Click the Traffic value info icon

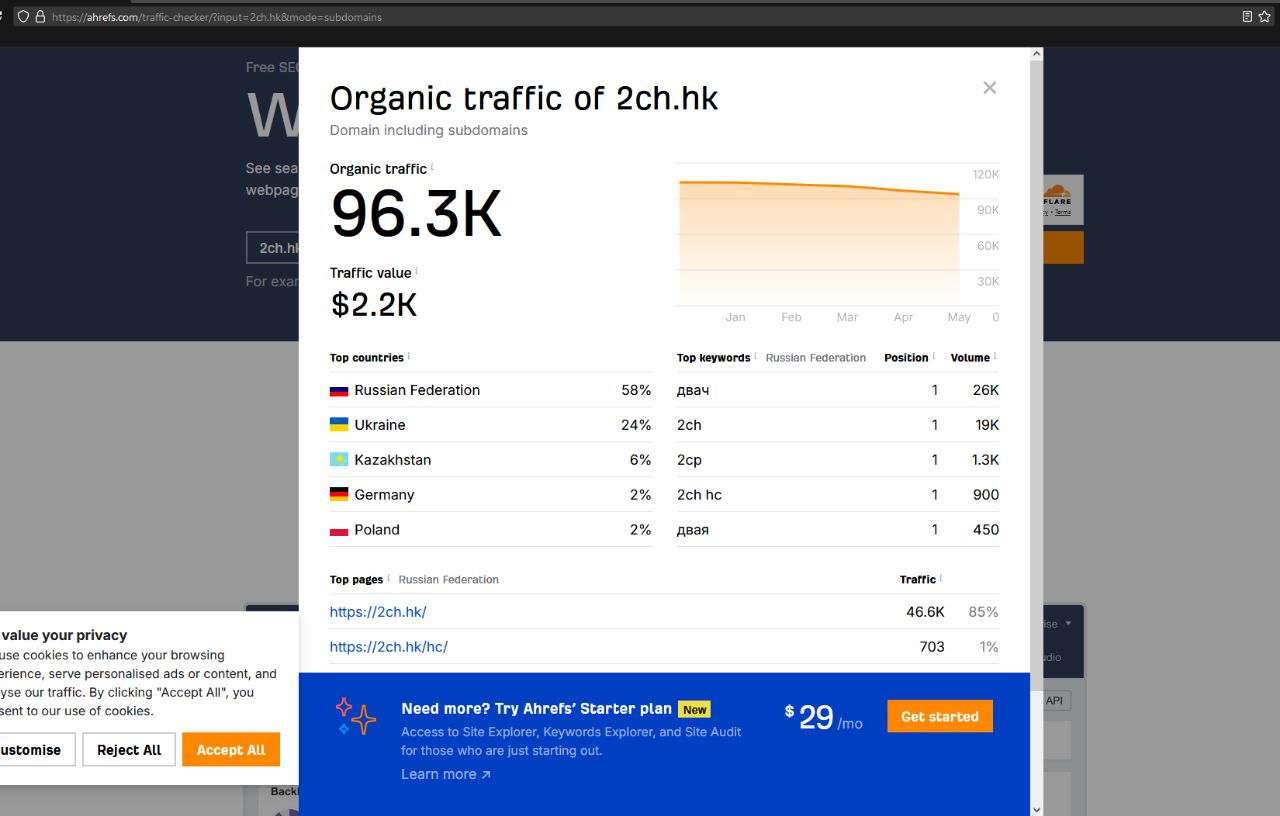tap(416, 272)
